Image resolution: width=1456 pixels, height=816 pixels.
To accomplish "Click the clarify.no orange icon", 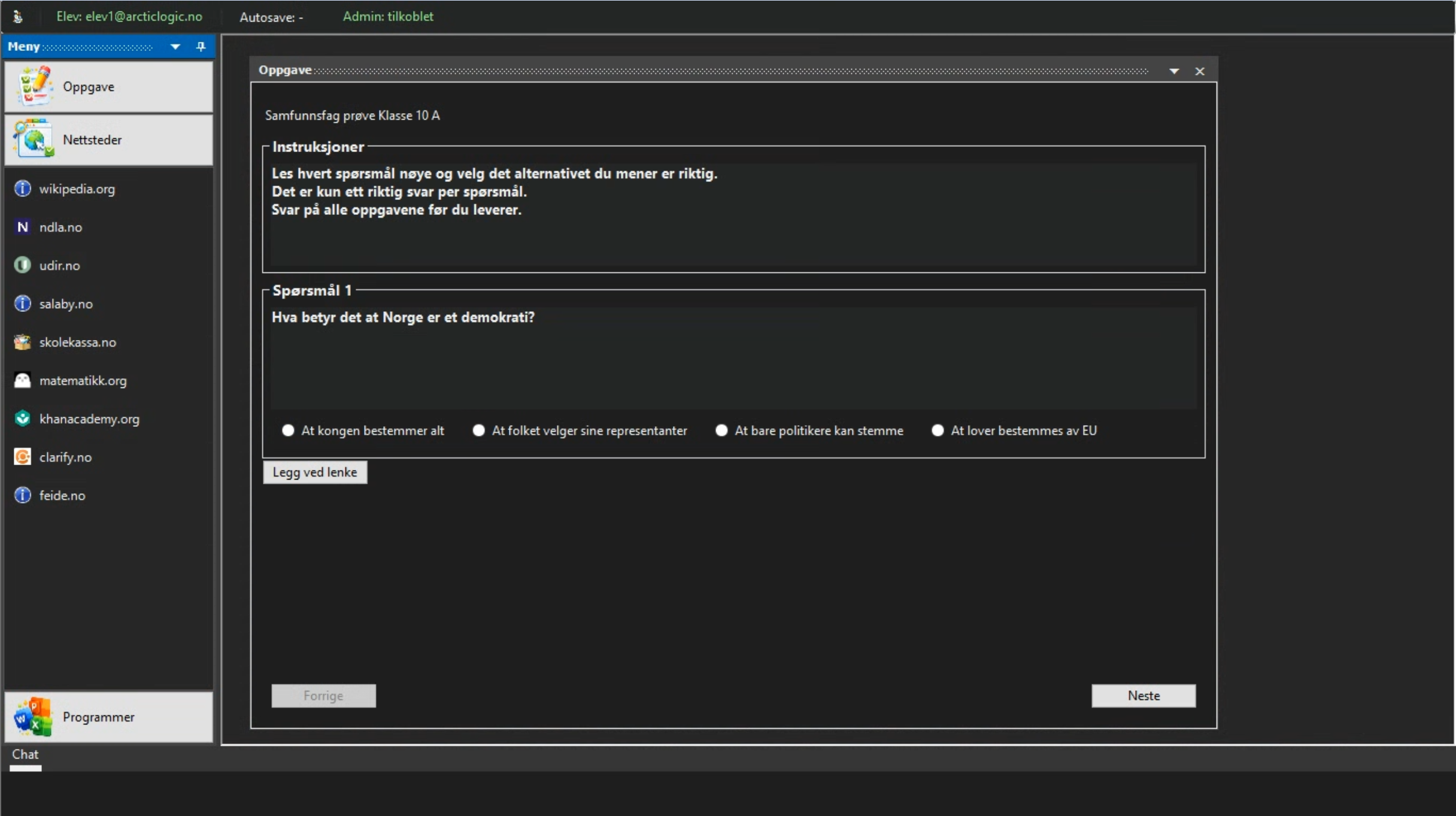I will (23, 457).
